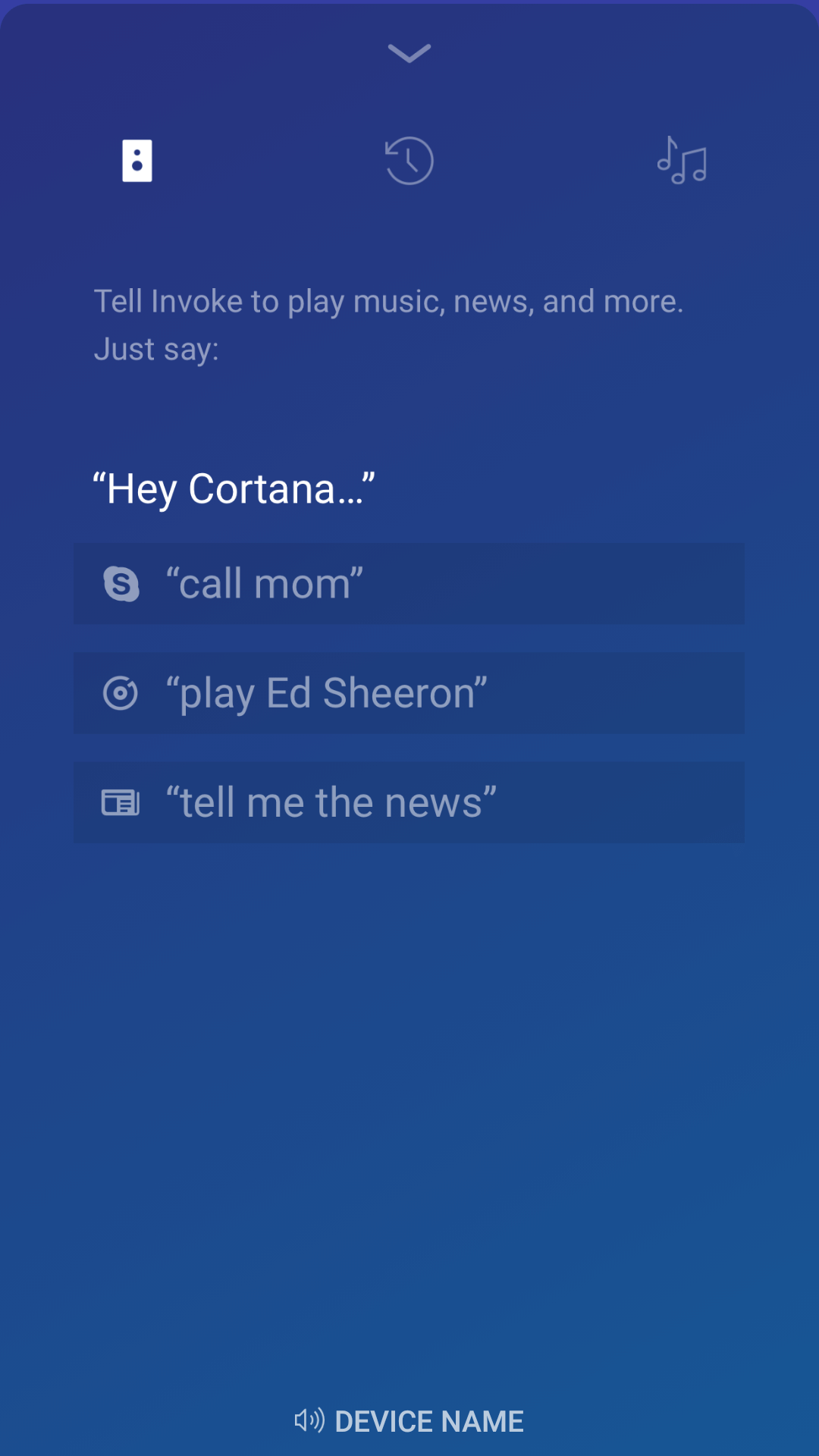Screen dimensions: 819x1456
Task: Open the DEVICE NAME label
Action: coord(429,1421)
